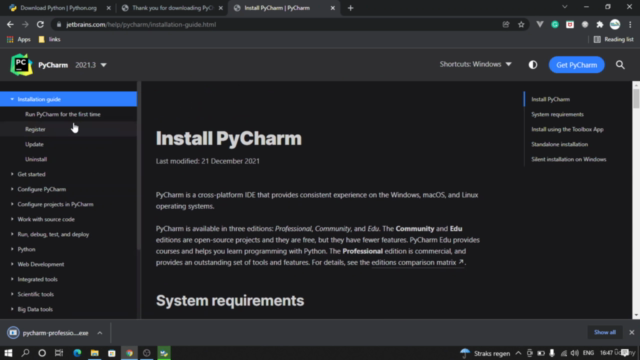This screenshot has height=360, width=640.
Task: Close the downloads bar
Action: (x=631, y=332)
